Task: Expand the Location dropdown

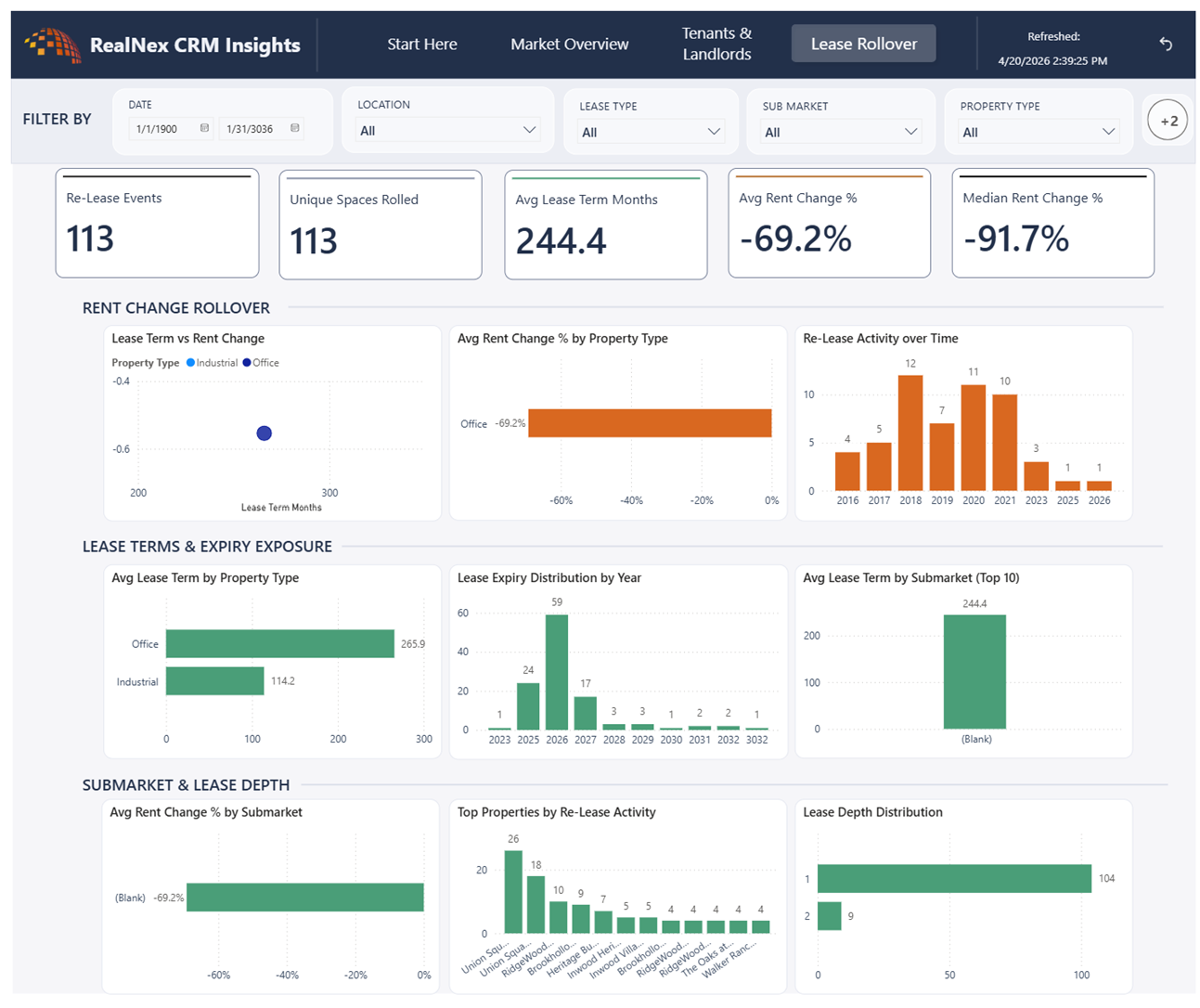Action: click(x=447, y=130)
